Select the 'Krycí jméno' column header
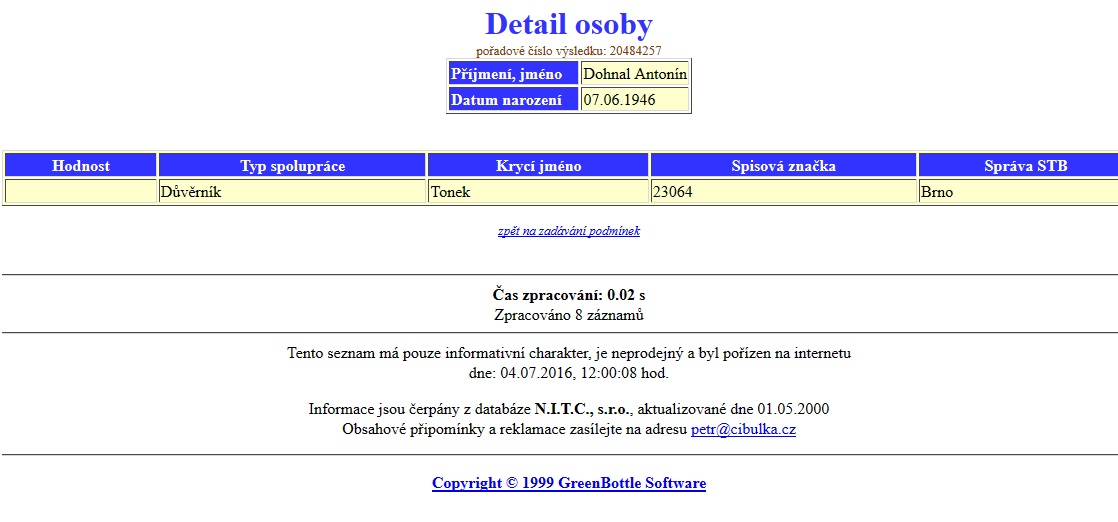 [538, 166]
